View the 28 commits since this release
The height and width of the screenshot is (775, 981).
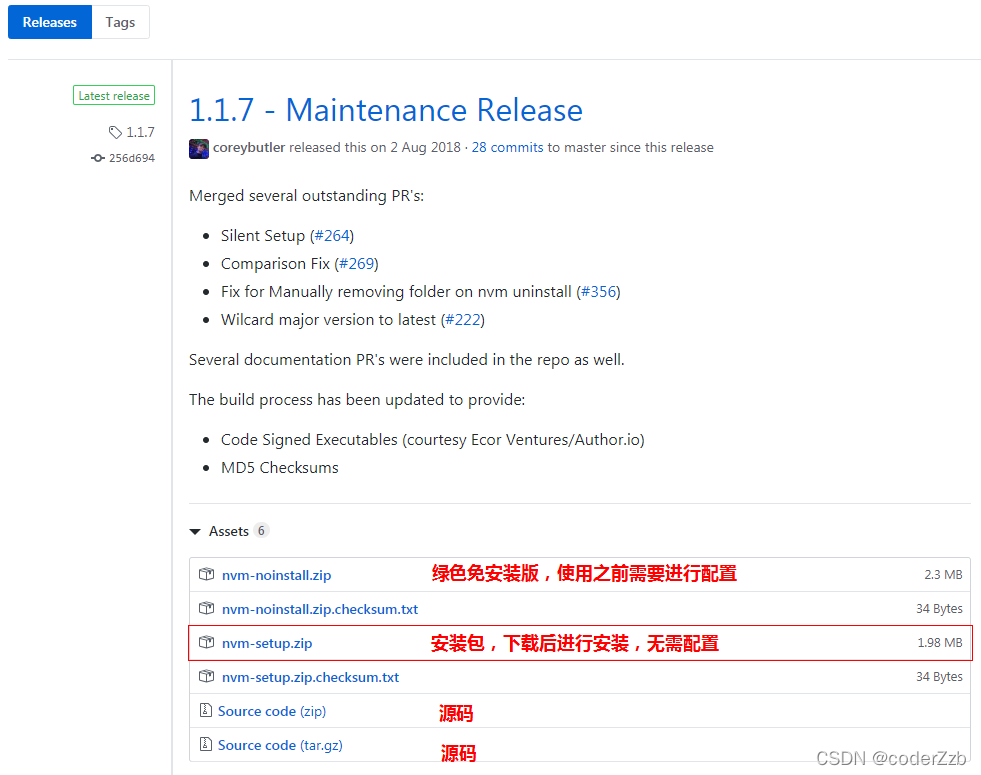tap(507, 148)
